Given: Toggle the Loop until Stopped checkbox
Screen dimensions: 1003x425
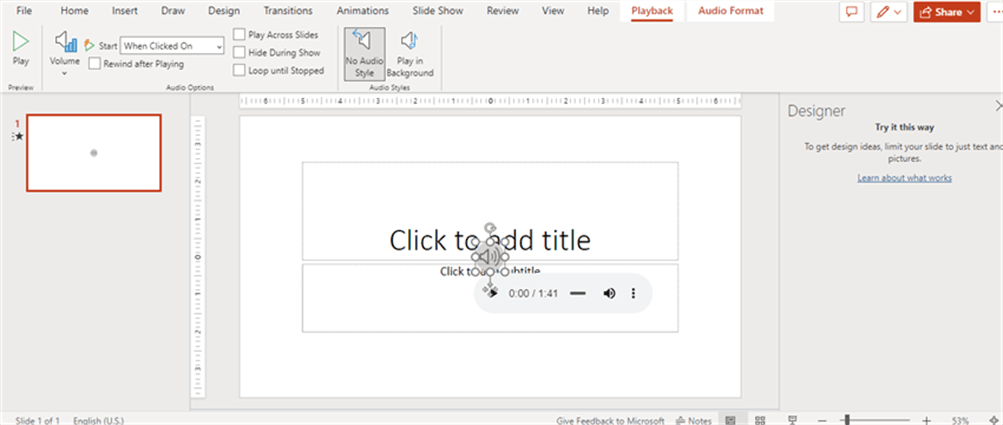Looking at the screenshot, I should click(239, 70).
